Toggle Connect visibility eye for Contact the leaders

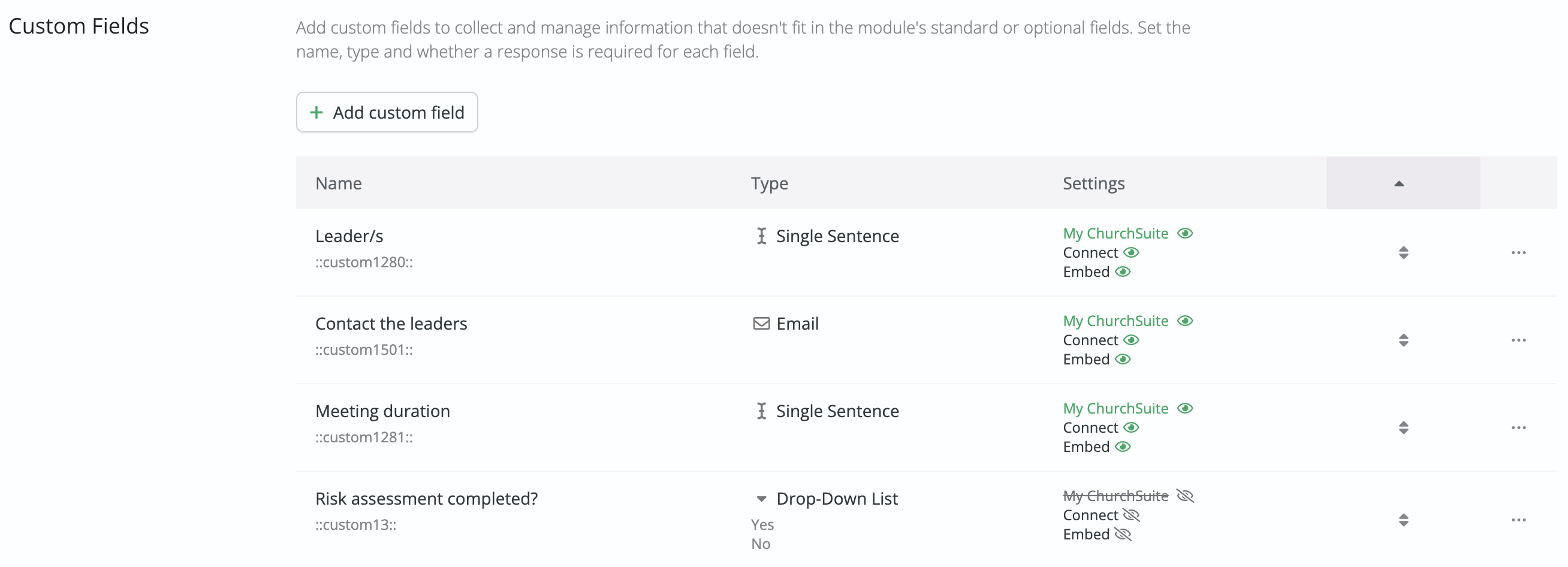pos(1131,340)
